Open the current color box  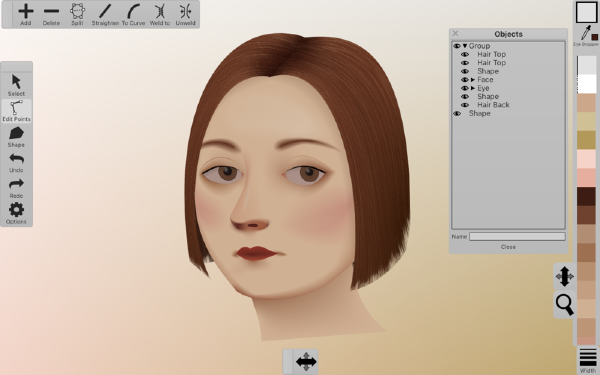click(x=587, y=12)
